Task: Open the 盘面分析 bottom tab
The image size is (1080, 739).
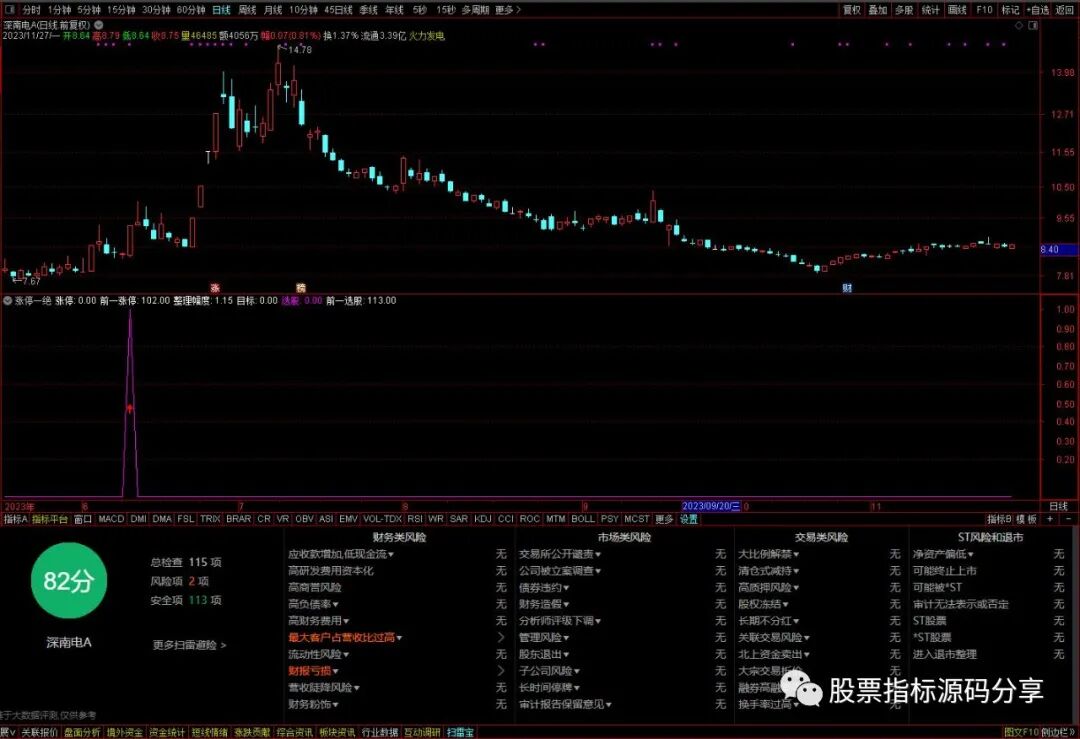Action: coord(82,732)
